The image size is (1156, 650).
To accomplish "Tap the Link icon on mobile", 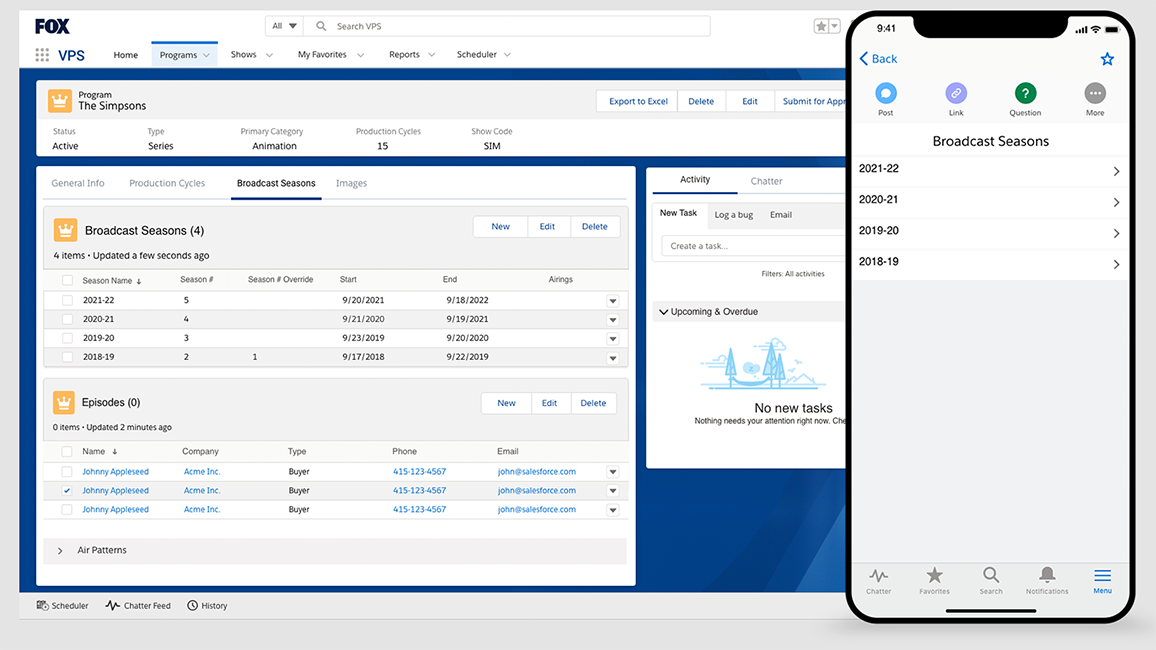I will 956,94.
